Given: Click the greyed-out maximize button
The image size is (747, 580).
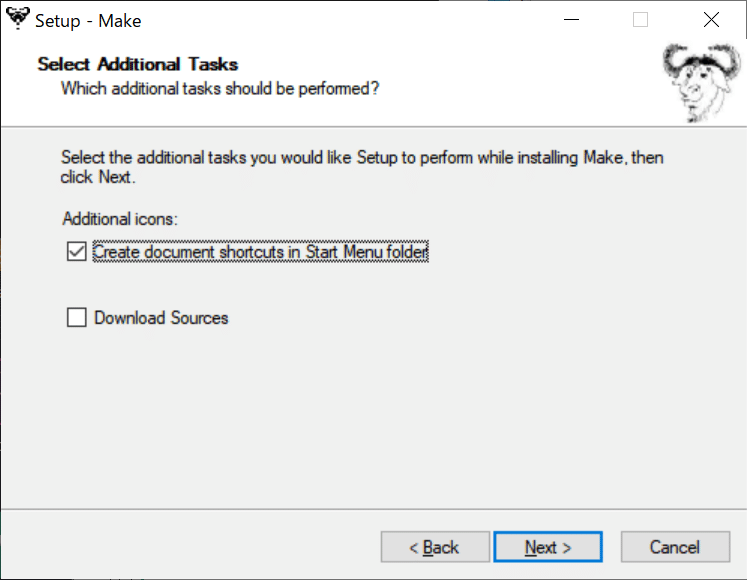Looking at the screenshot, I should 641,20.
